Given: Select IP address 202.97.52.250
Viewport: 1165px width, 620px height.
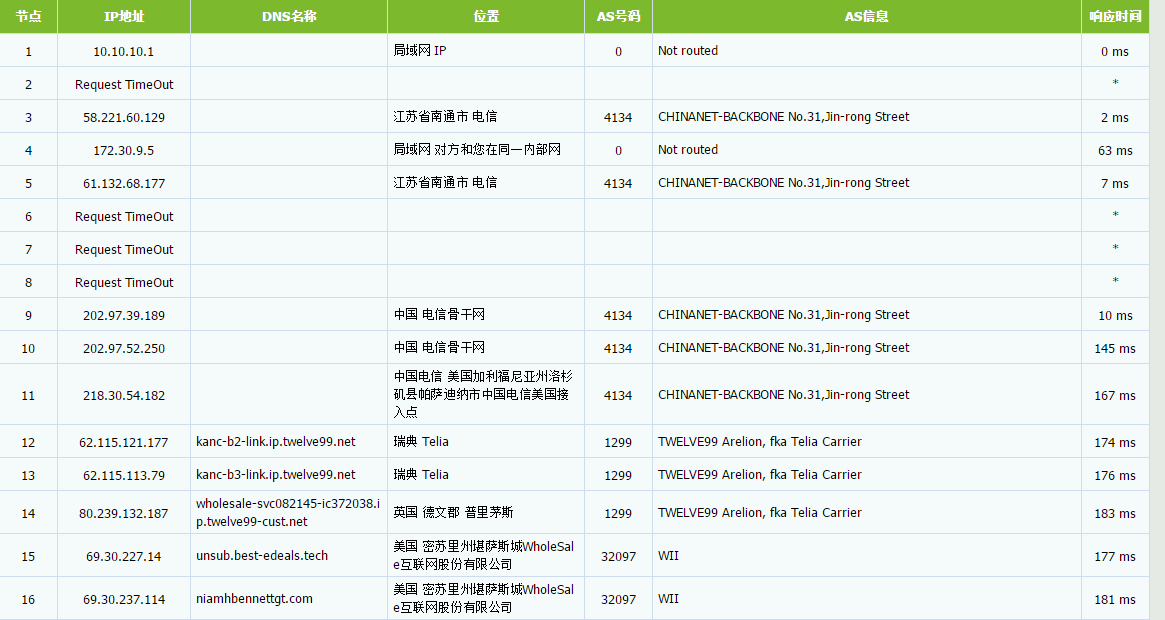Looking at the screenshot, I should [124, 349].
